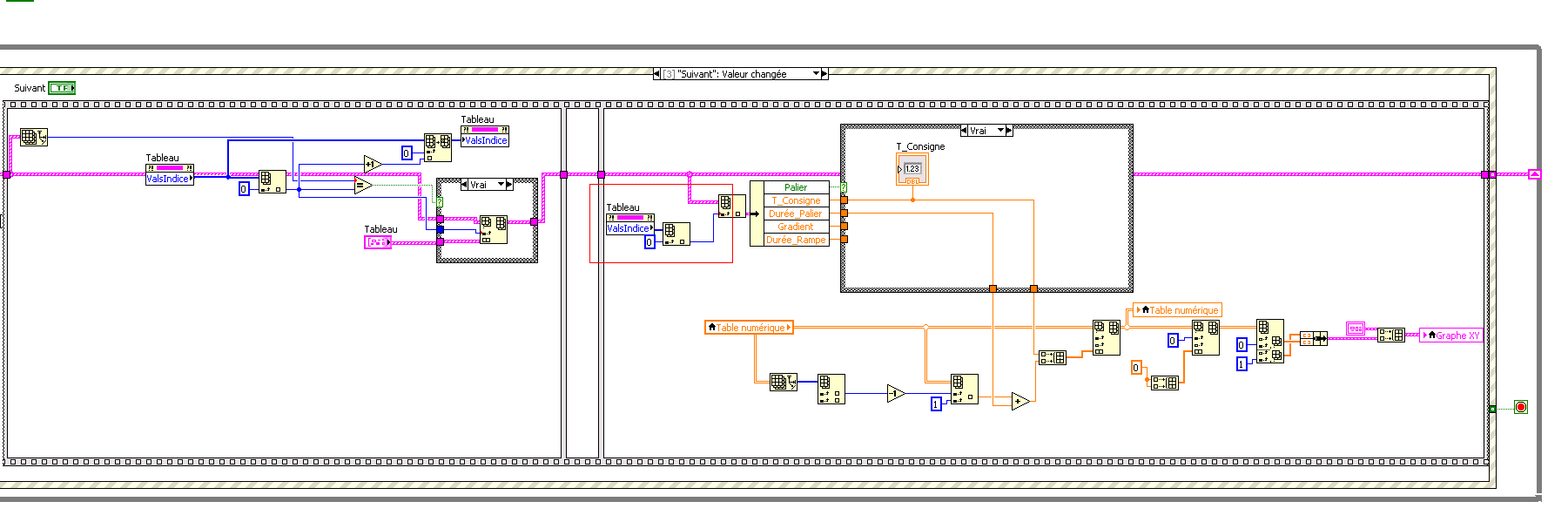Click the T_Consigne DBL numeric terminal
The height and width of the screenshot is (522, 1568).
pyautogui.click(x=912, y=170)
